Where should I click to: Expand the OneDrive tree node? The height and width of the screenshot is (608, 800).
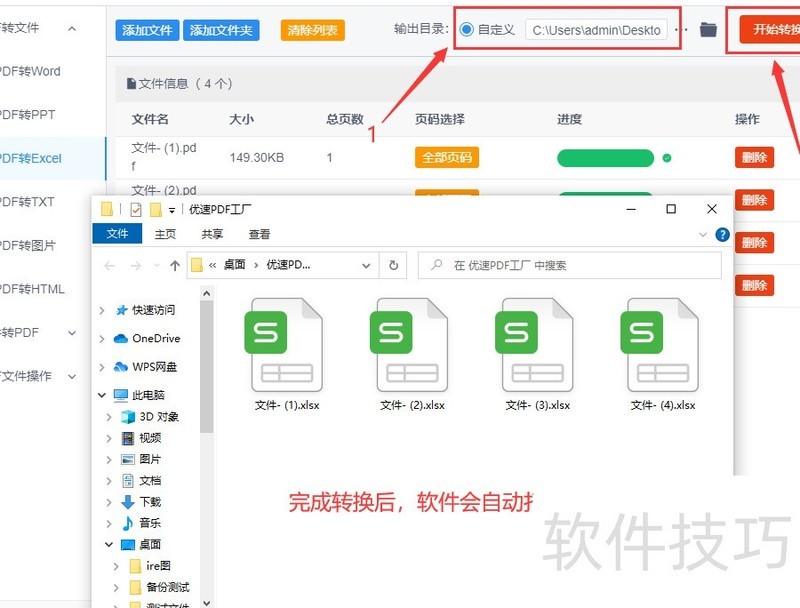pyautogui.click(x=102, y=339)
